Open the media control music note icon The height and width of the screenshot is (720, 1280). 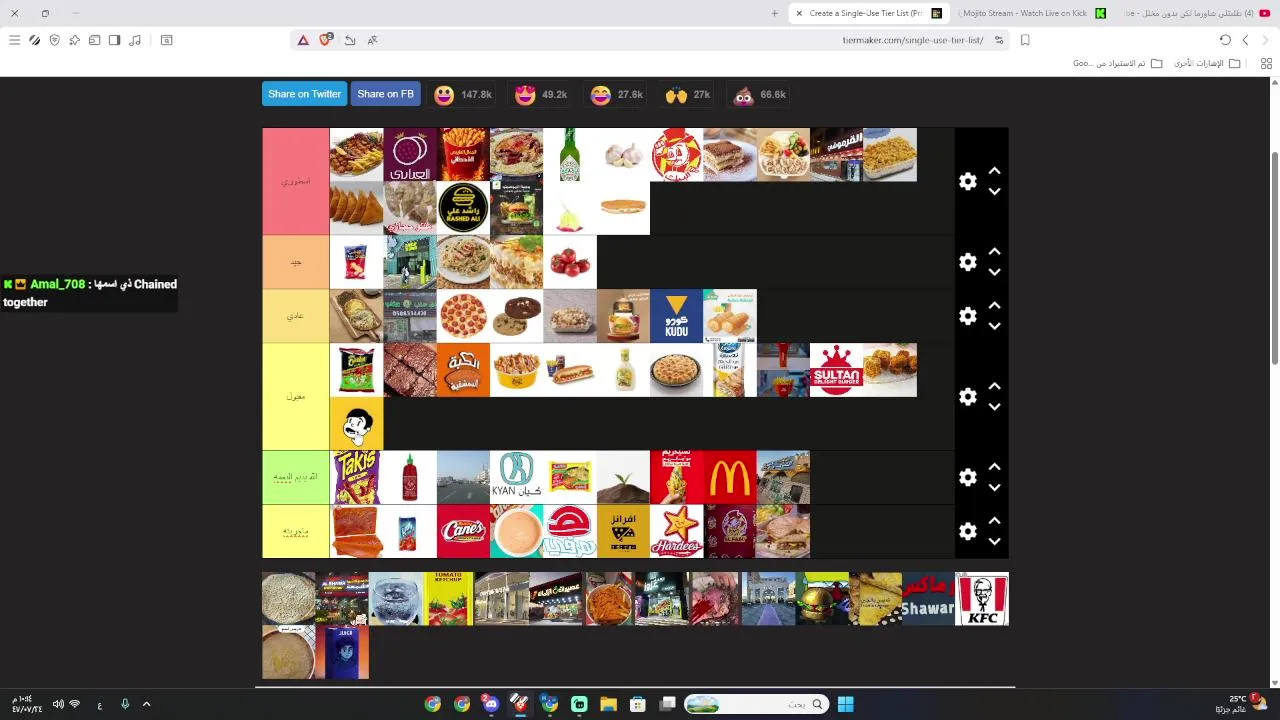(x=135, y=40)
